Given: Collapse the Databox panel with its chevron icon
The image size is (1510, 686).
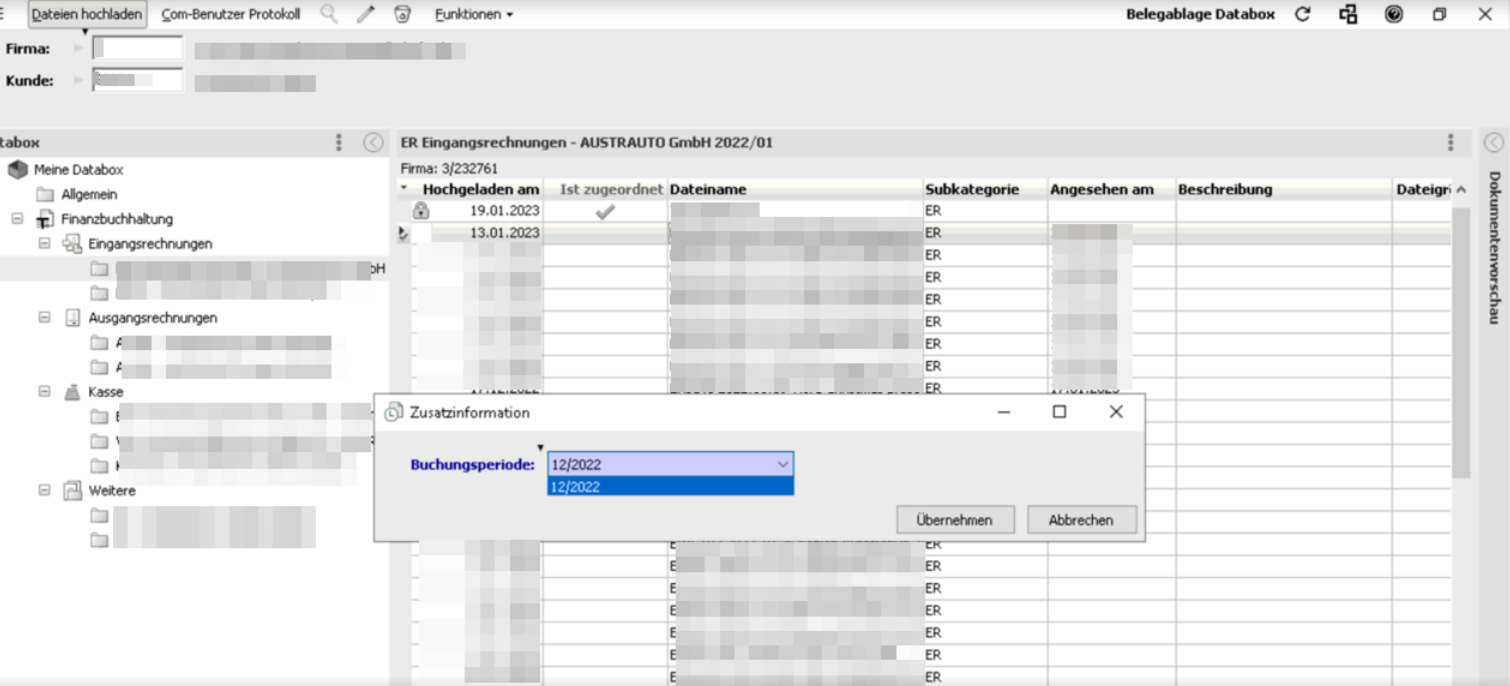Looking at the screenshot, I should [x=374, y=142].
